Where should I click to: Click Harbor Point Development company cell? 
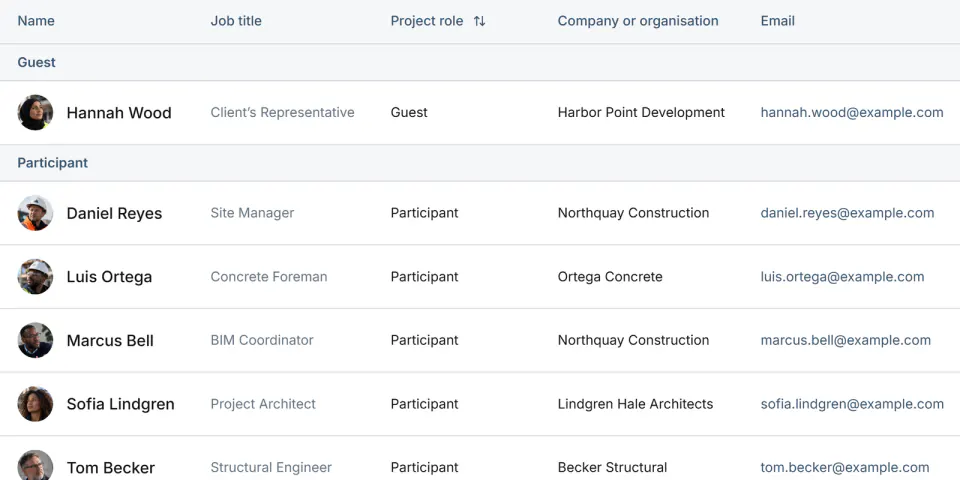[x=641, y=113]
